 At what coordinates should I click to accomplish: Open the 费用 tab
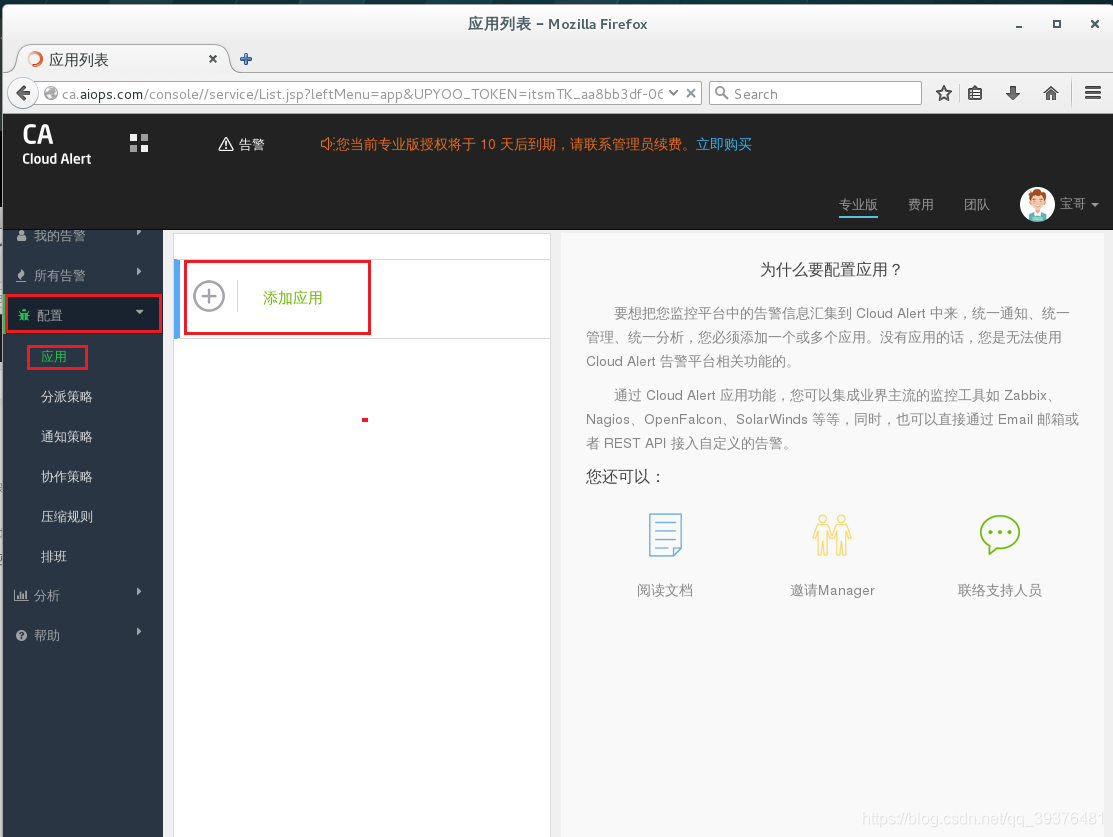click(x=921, y=204)
